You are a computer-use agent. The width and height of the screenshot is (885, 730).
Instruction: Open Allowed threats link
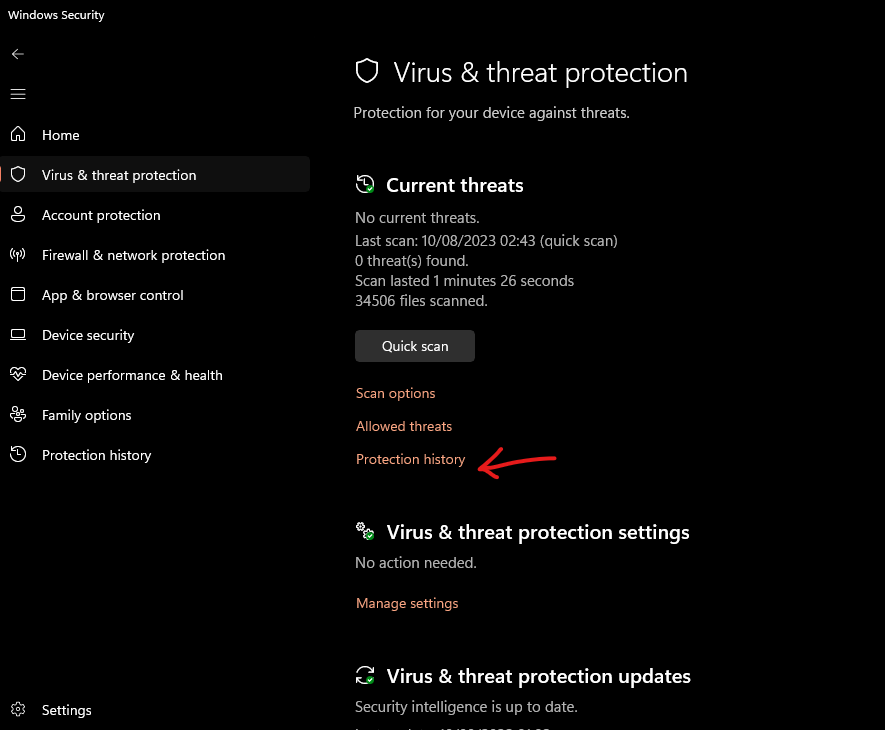tap(404, 426)
